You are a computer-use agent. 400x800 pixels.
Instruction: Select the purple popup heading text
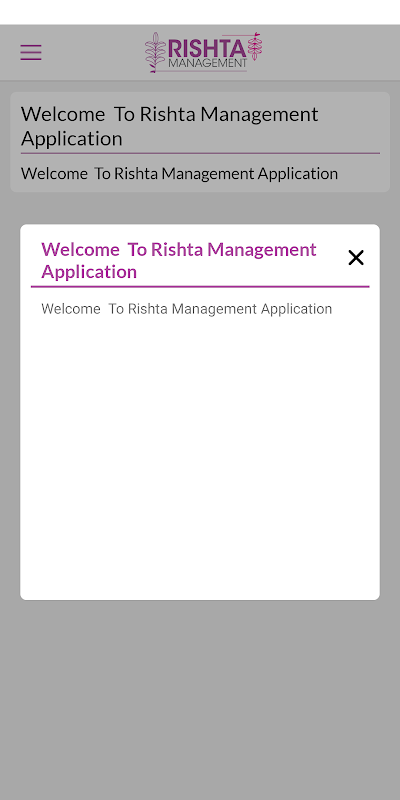coord(179,260)
